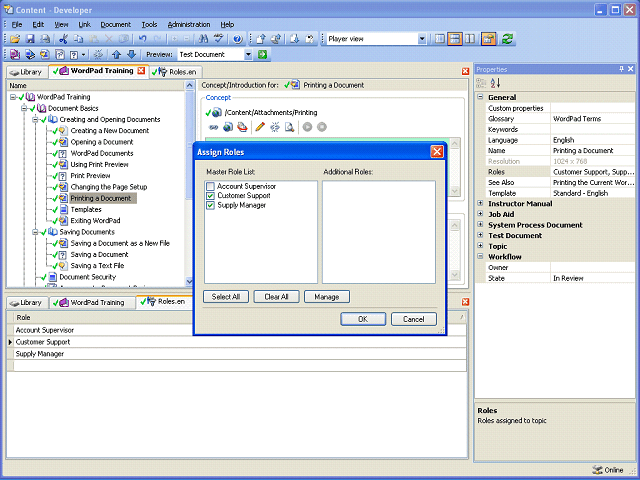Click the outline tree scroll-up arrow

click(x=189, y=85)
